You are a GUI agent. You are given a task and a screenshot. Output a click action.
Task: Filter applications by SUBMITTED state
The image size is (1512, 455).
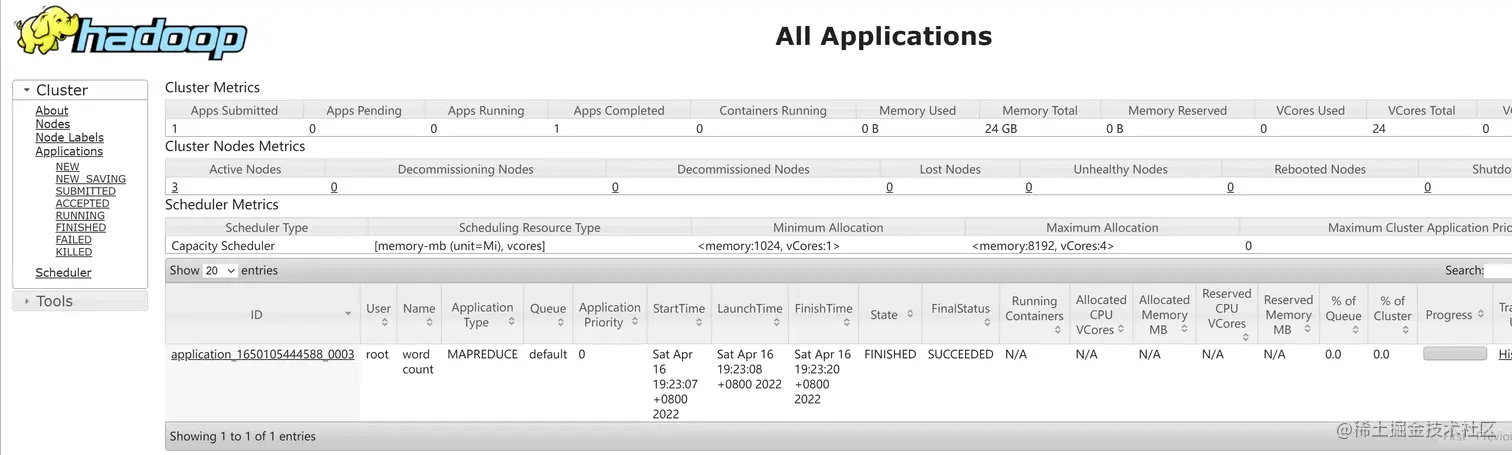[86, 191]
